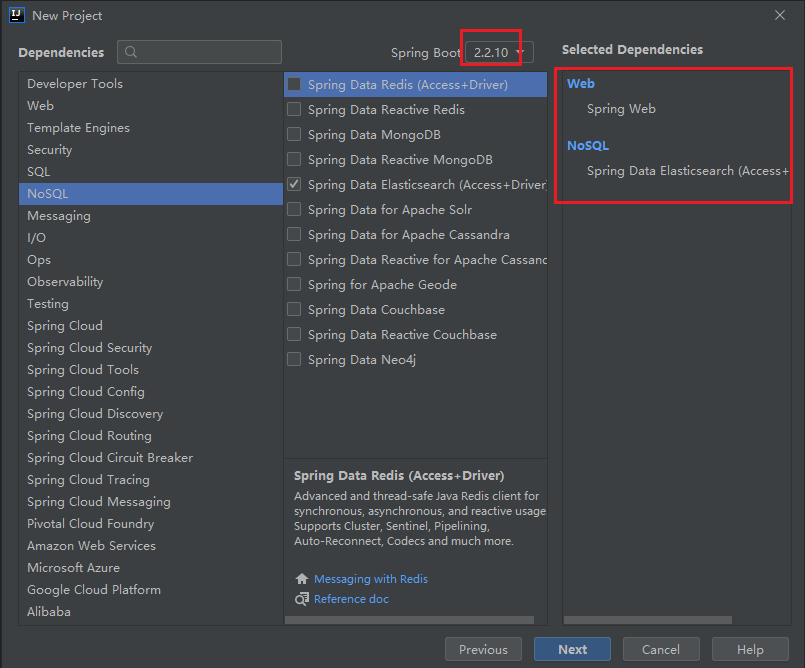The height and width of the screenshot is (668, 805).
Task: Select NoSQL category
Action: 151,194
